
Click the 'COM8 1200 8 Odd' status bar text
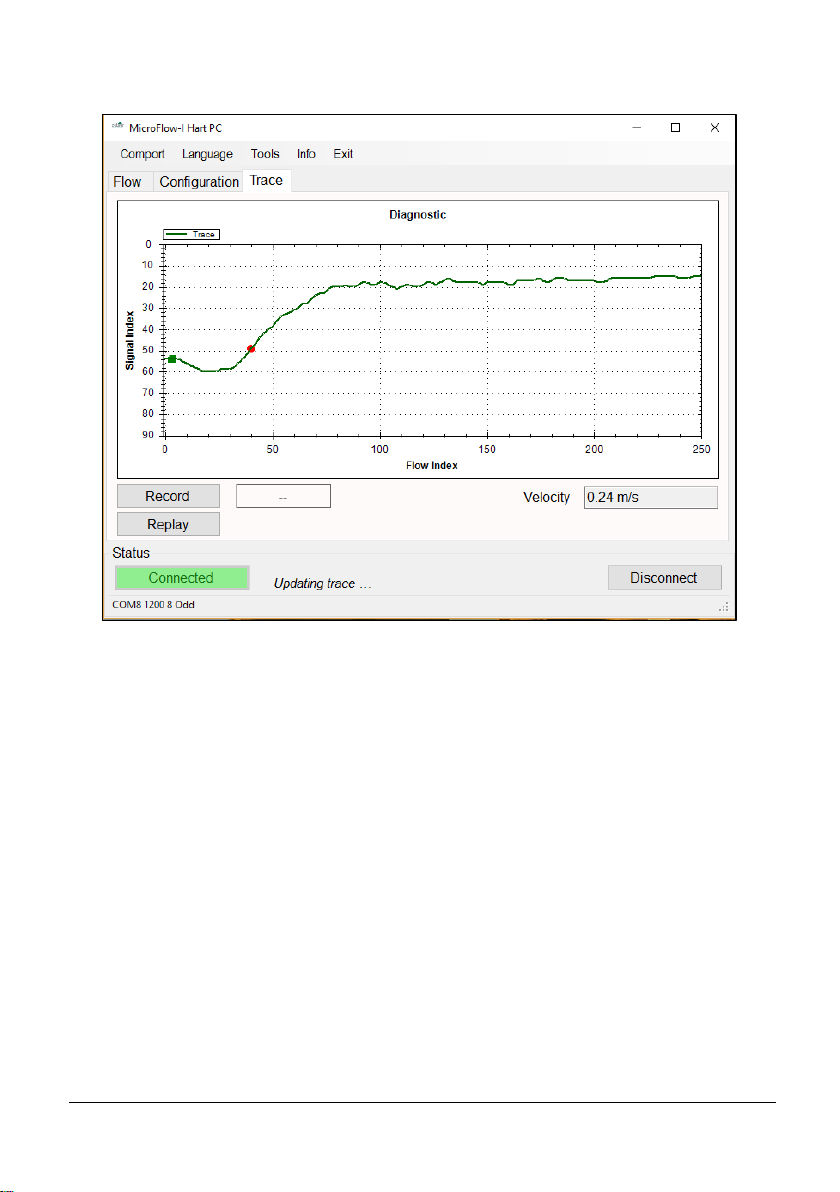[154, 605]
